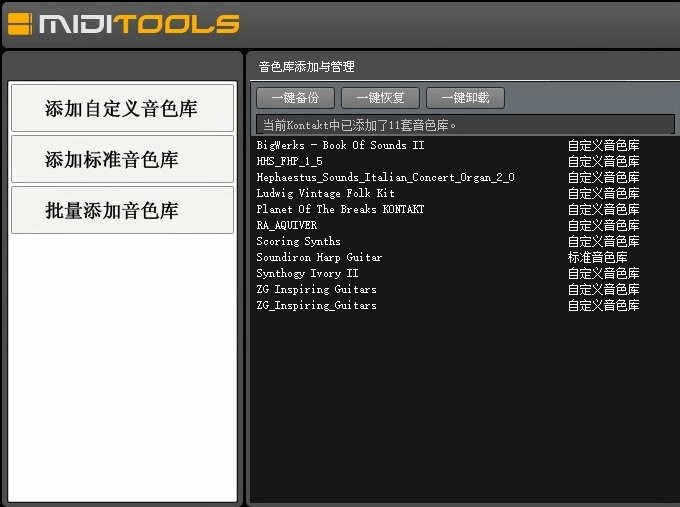Select Soundiron Harp Guitar row
Viewport: 680px width, 507px height.
tap(464, 258)
